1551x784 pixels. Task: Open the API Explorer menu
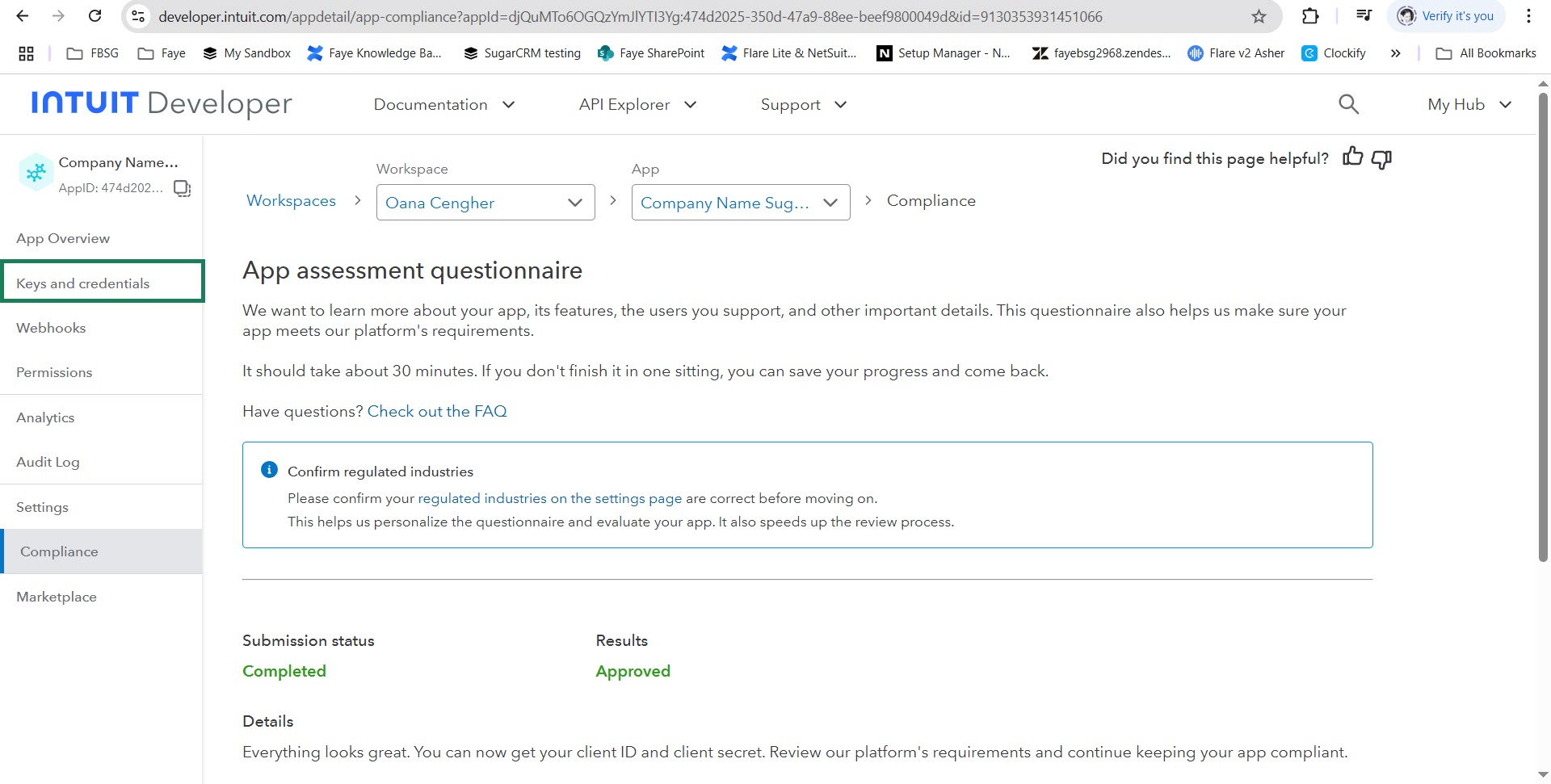tap(637, 104)
